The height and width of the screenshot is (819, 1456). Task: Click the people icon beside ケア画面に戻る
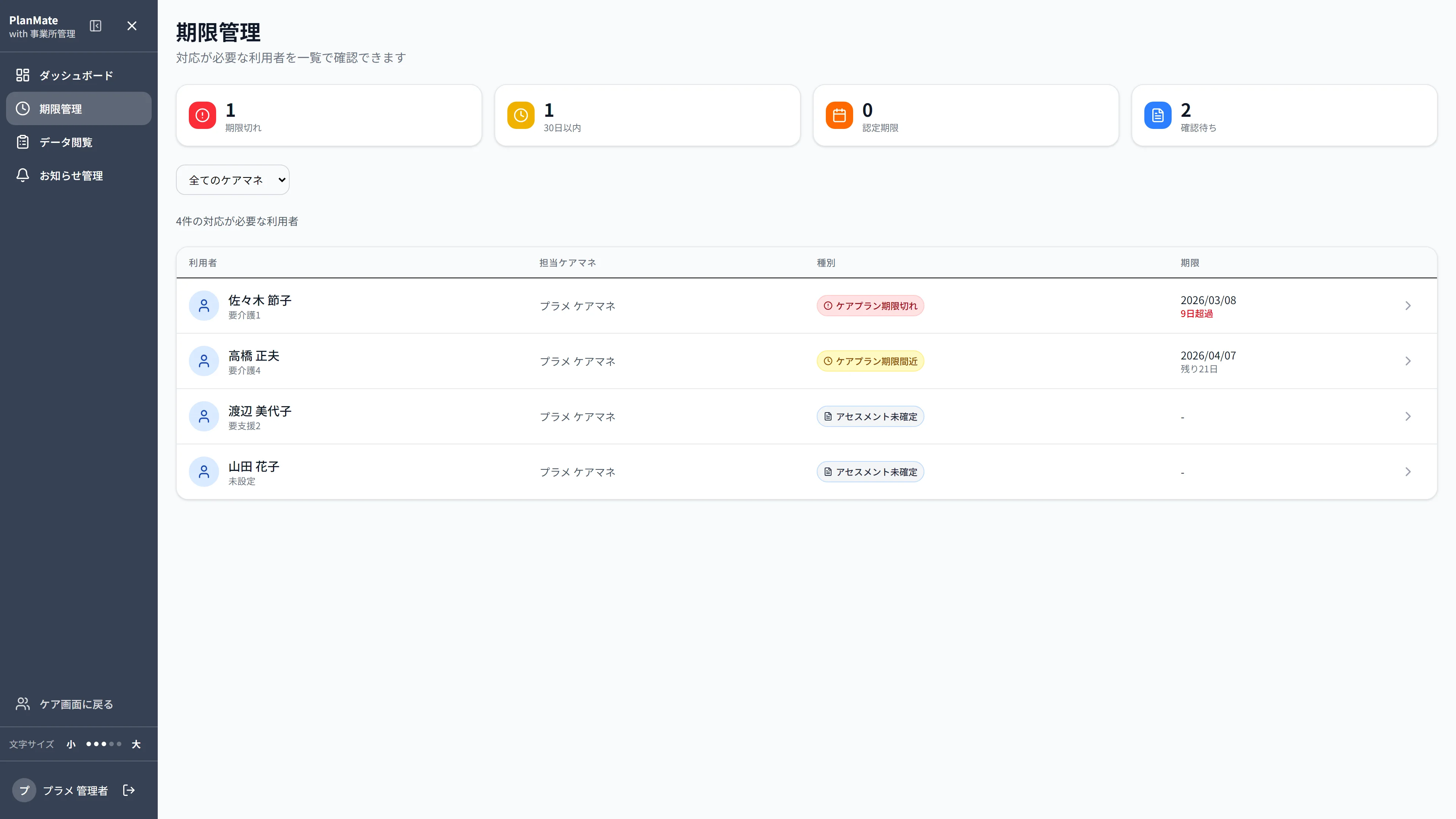[23, 704]
